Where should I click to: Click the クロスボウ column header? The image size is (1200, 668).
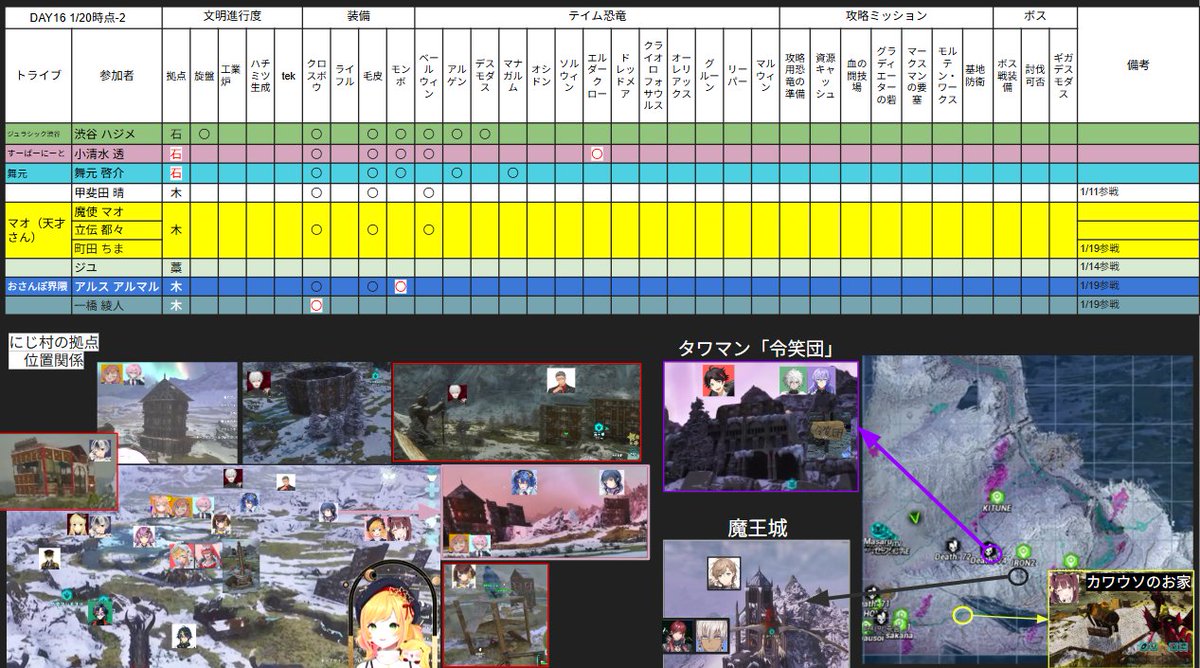pyautogui.click(x=316, y=75)
